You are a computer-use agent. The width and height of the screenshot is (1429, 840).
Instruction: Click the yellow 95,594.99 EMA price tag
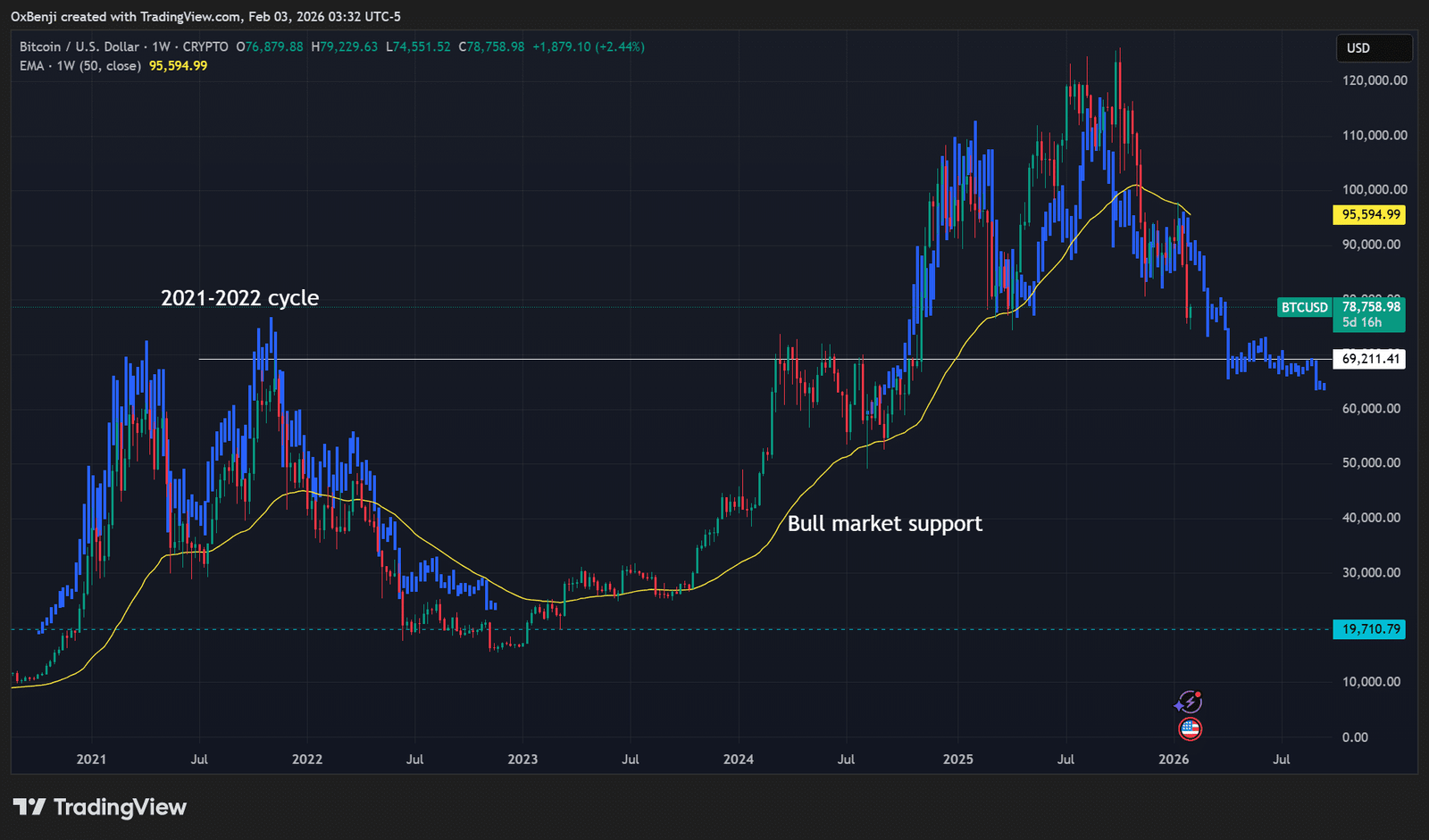point(1370,214)
